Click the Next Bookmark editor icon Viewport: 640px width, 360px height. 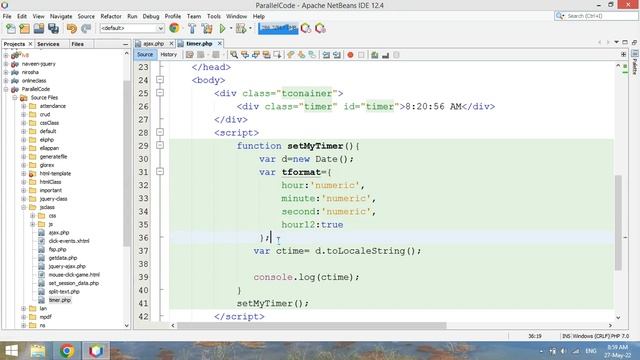(301, 55)
